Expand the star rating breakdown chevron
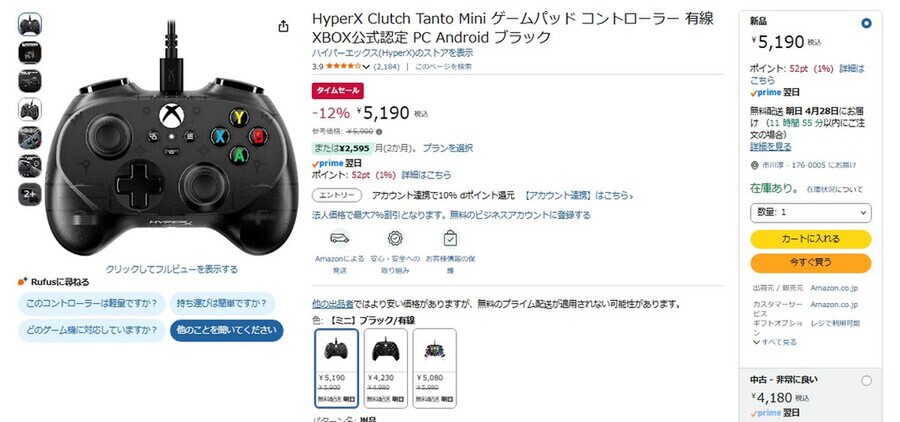 (366, 67)
